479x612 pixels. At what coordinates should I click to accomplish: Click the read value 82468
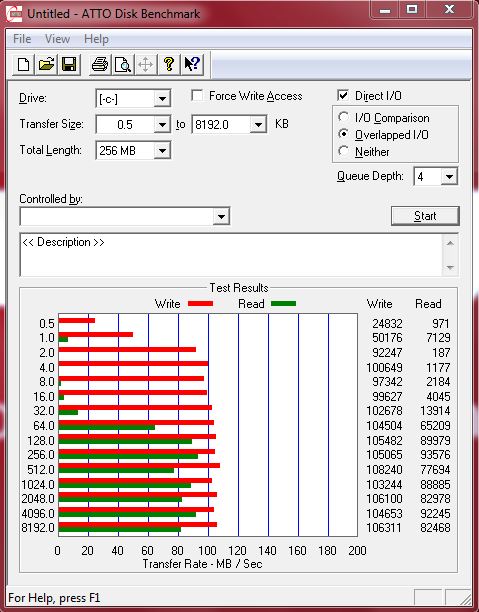[435, 528]
